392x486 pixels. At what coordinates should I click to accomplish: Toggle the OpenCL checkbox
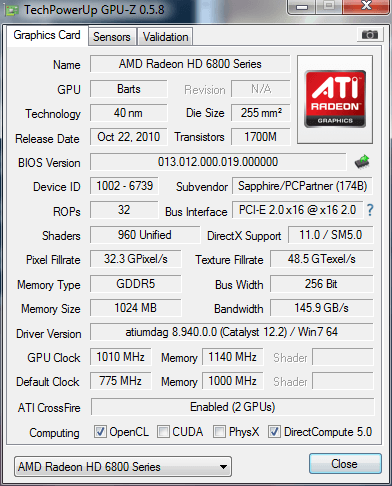(100, 432)
